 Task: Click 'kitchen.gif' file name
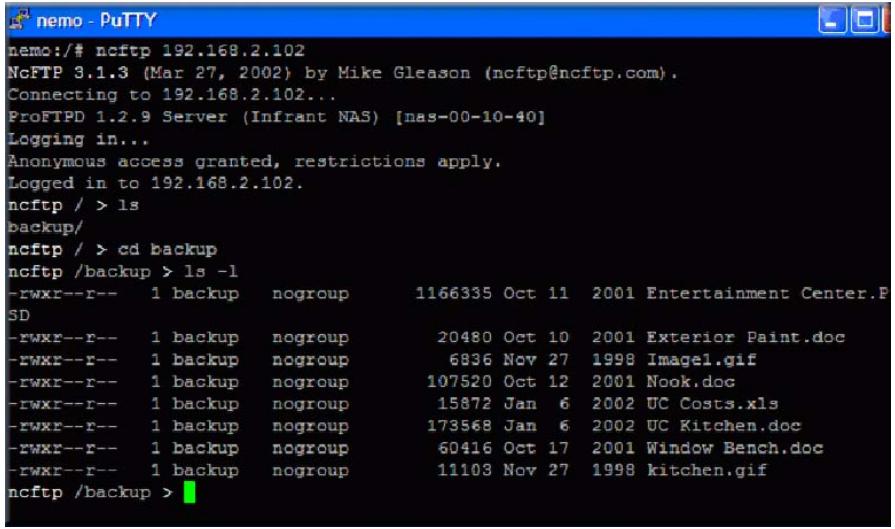(x=707, y=470)
